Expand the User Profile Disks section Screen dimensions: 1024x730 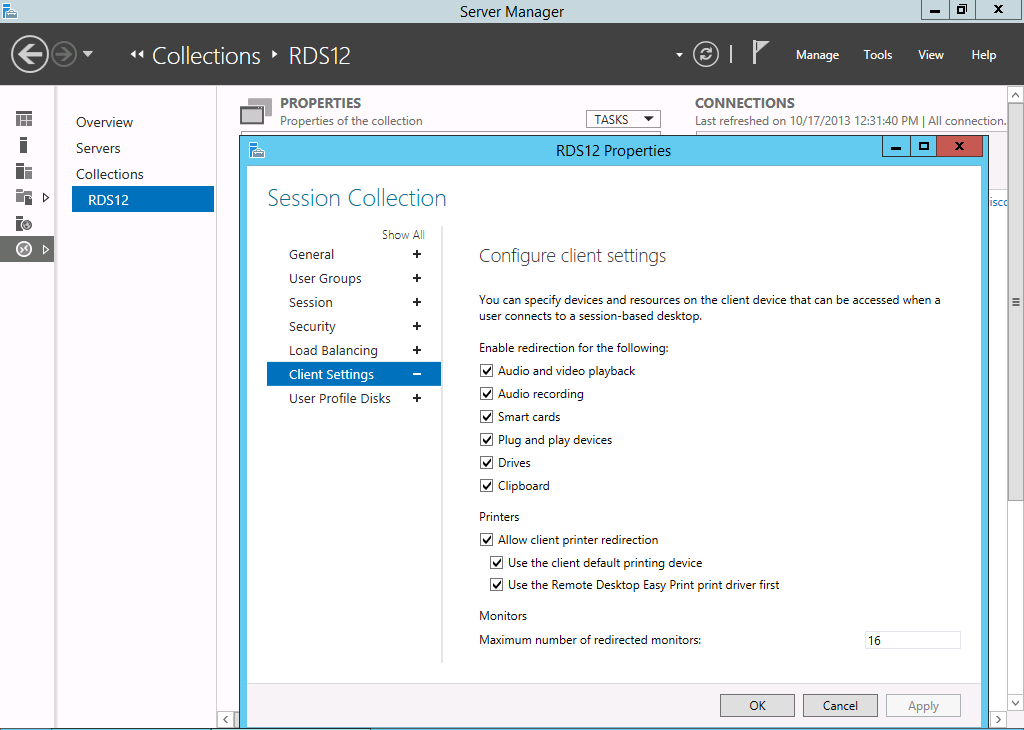[x=417, y=398]
